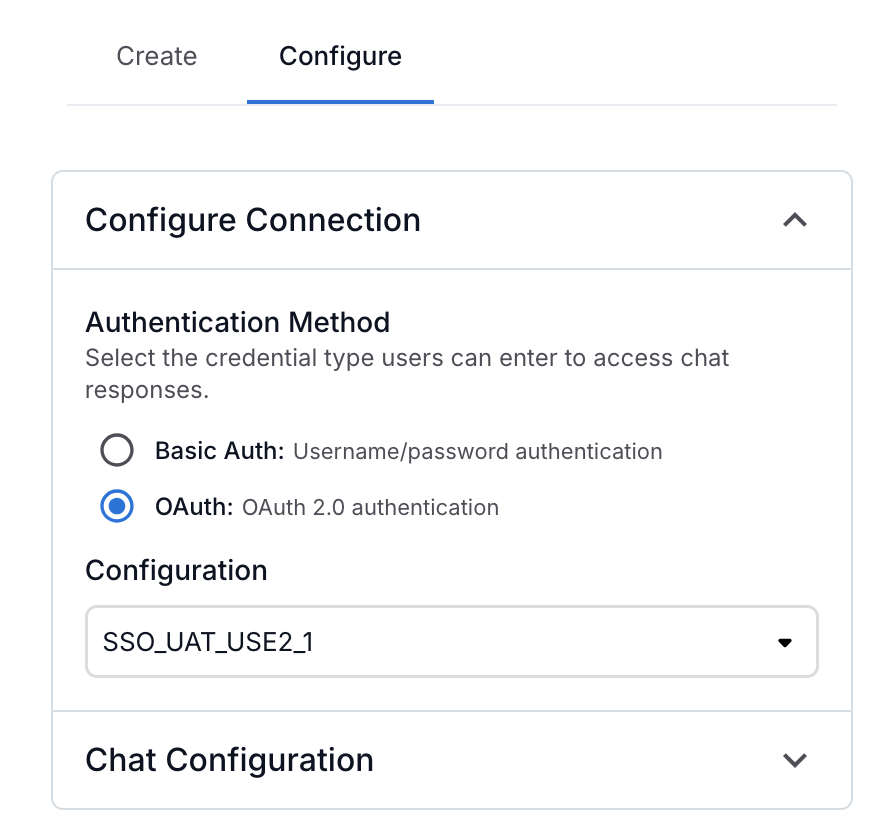The image size is (890, 830).
Task: Click the downward chevron beside Chat Configuration
Action: coord(795,760)
